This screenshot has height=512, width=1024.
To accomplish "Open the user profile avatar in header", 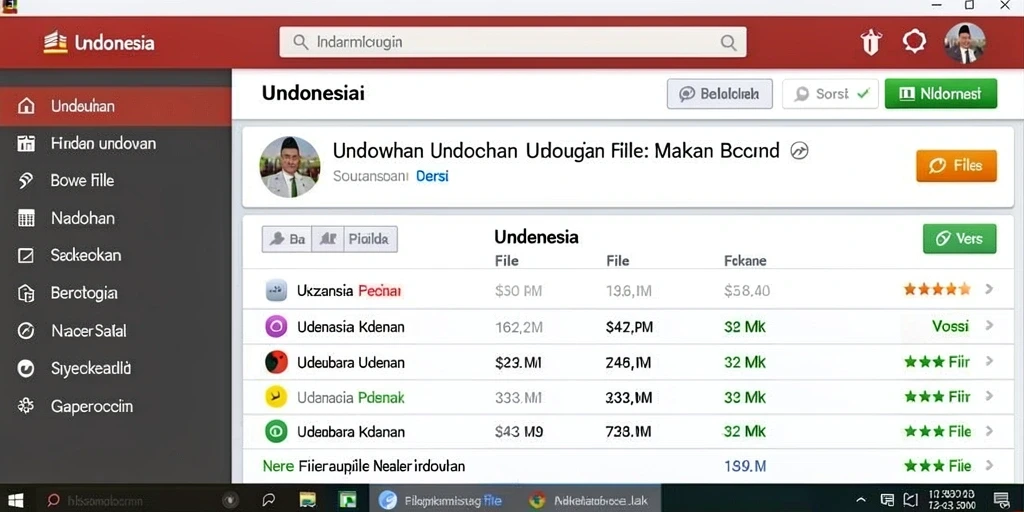I will click(x=965, y=43).
